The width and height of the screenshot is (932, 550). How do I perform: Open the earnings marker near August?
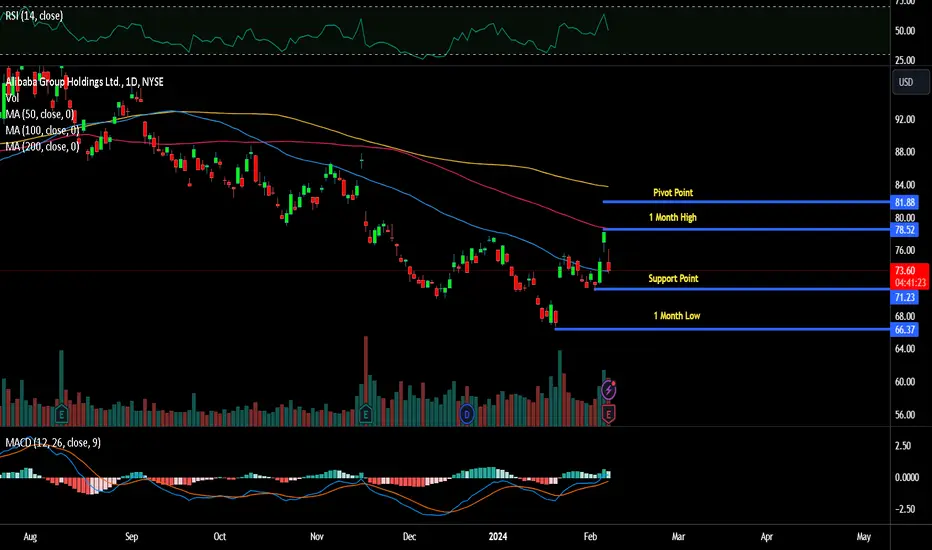tap(61, 414)
